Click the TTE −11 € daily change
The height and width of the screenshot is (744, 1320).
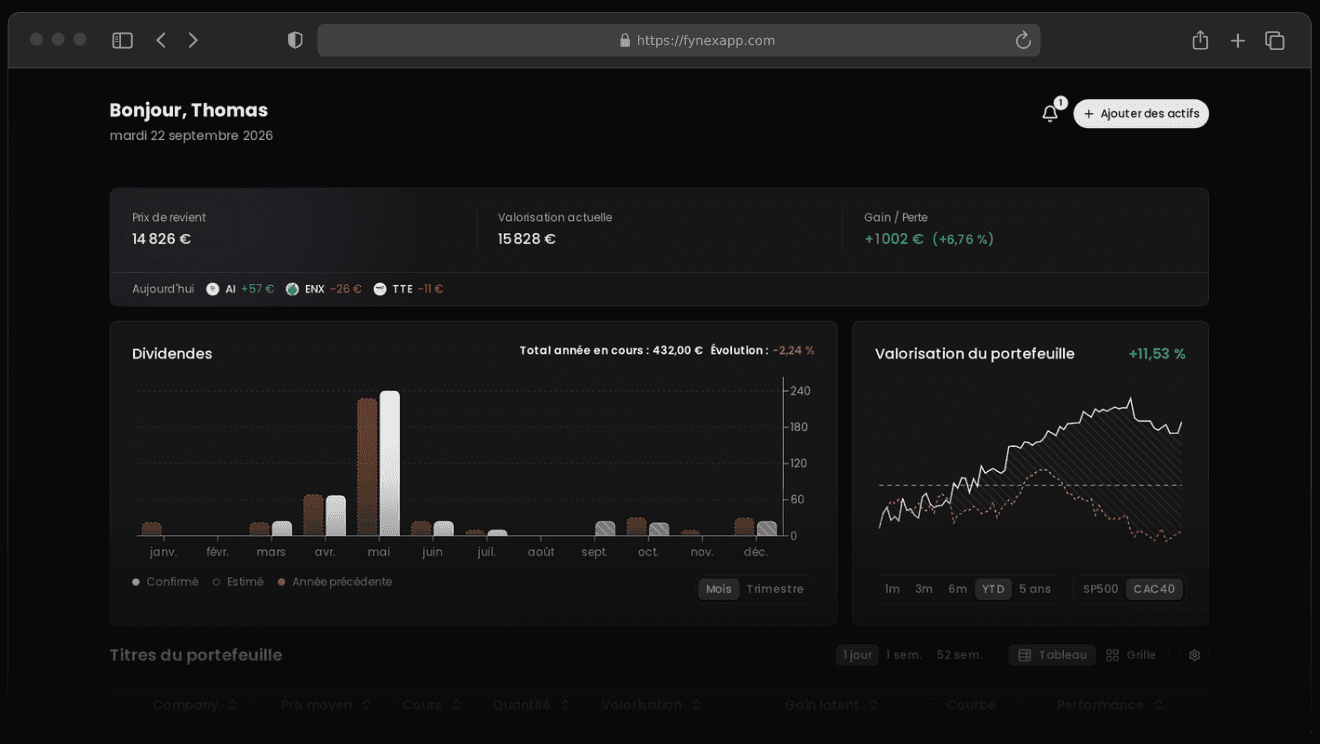click(431, 289)
